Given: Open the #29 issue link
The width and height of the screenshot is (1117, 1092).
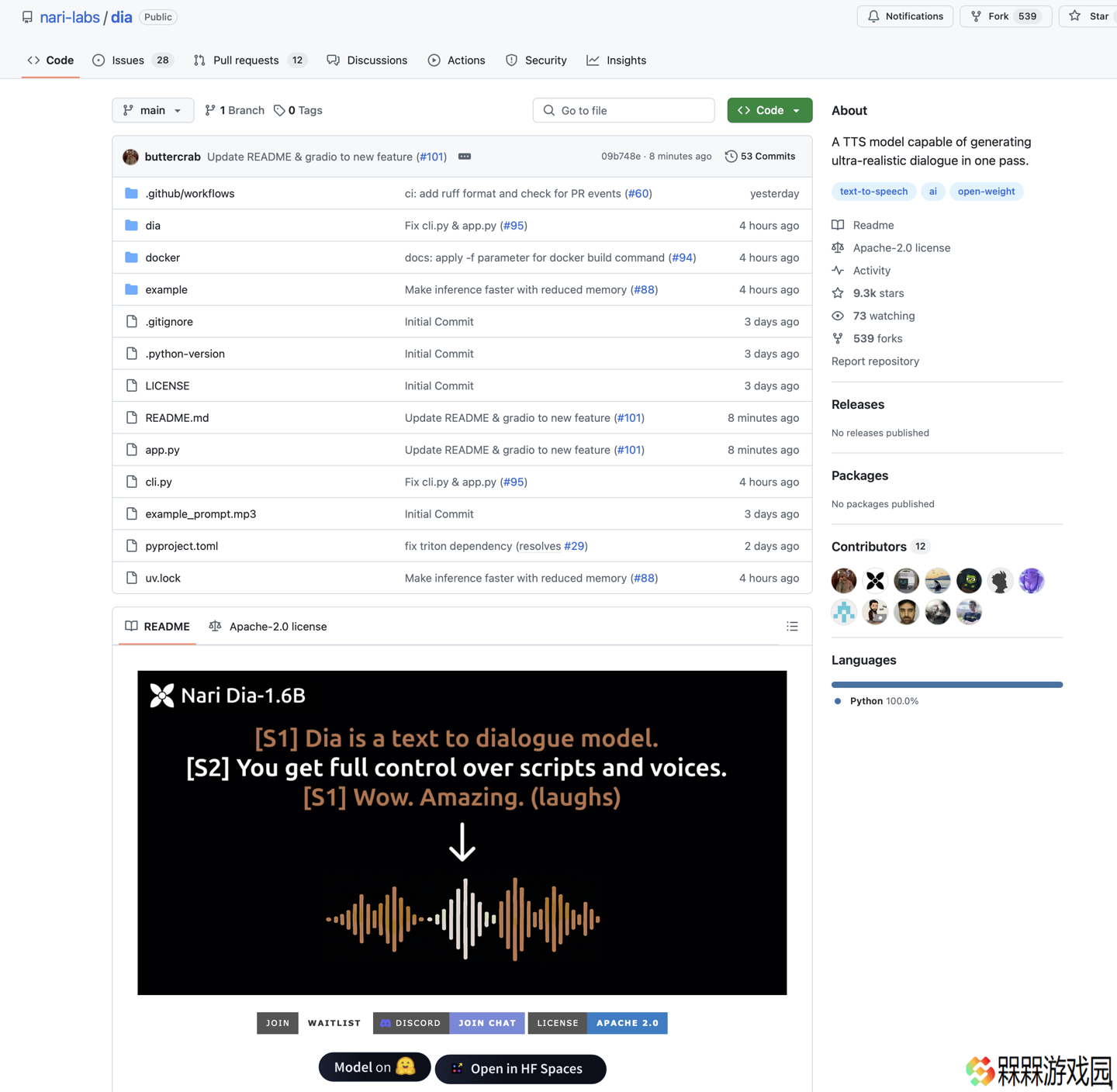Looking at the screenshot, I should pyautogui.click(x=574, y=546).
